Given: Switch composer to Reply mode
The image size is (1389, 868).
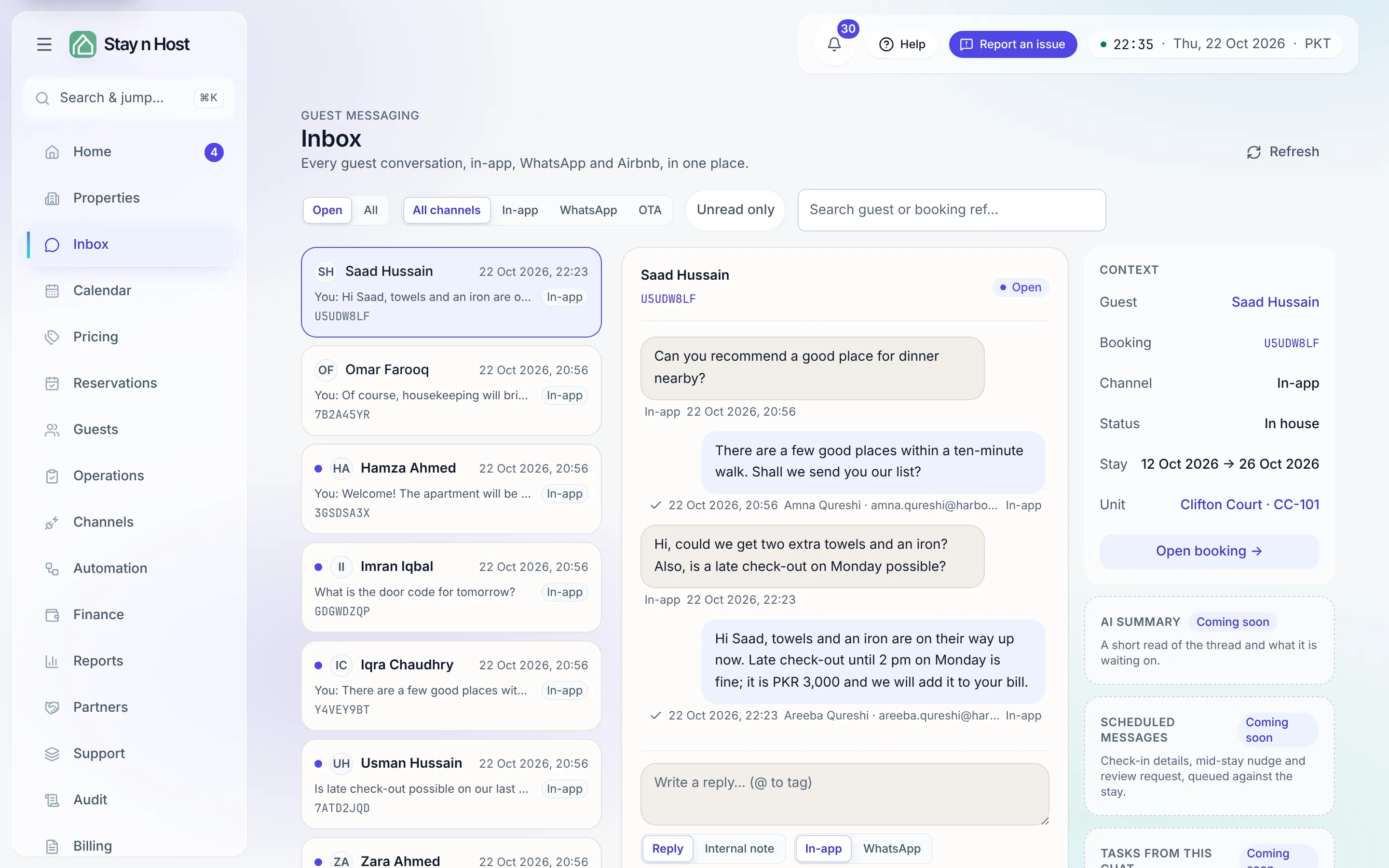Looking at the screenshot, I should [667, 849].
